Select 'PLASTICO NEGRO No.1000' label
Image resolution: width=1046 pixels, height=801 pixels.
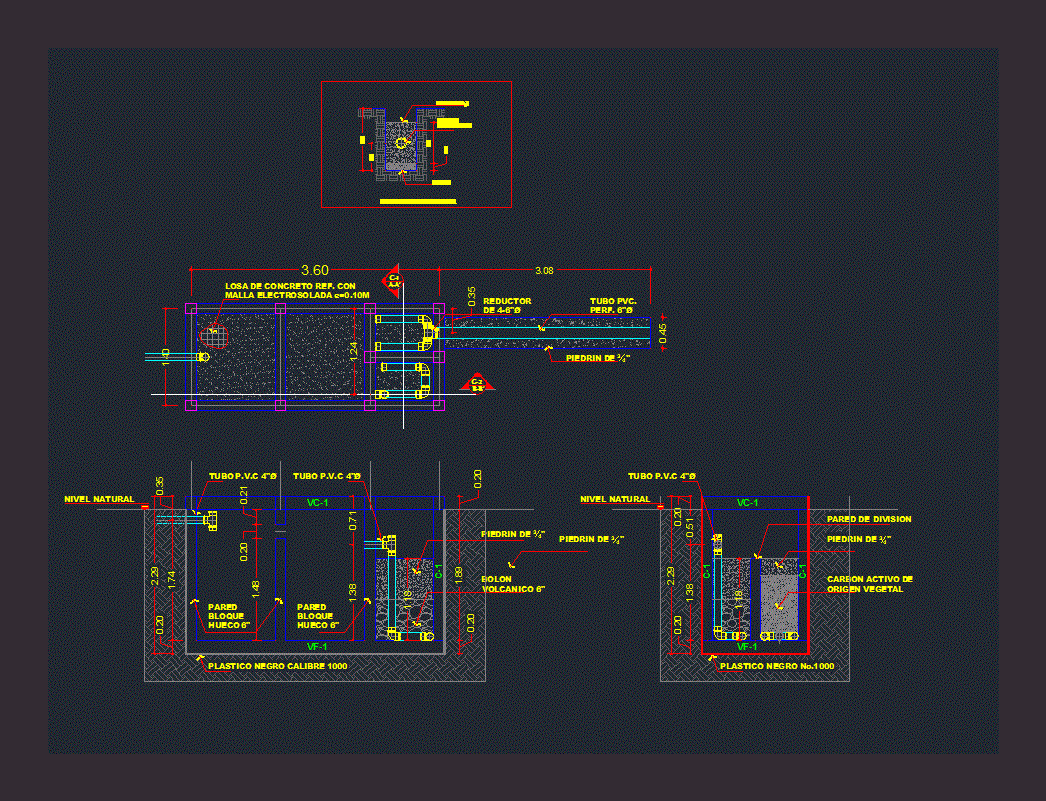(x=777, y=666)
